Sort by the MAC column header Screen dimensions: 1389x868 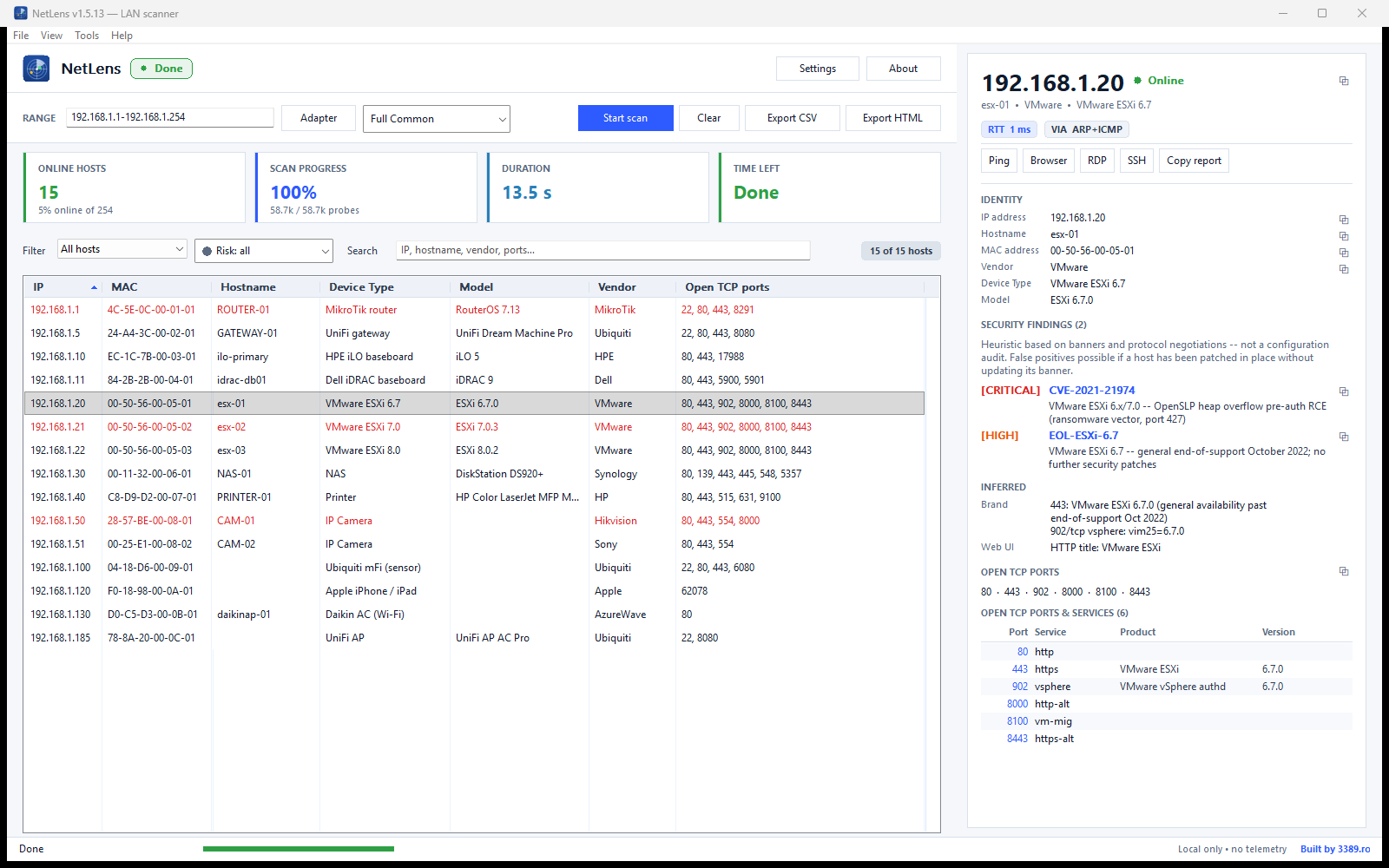[157, 287]
